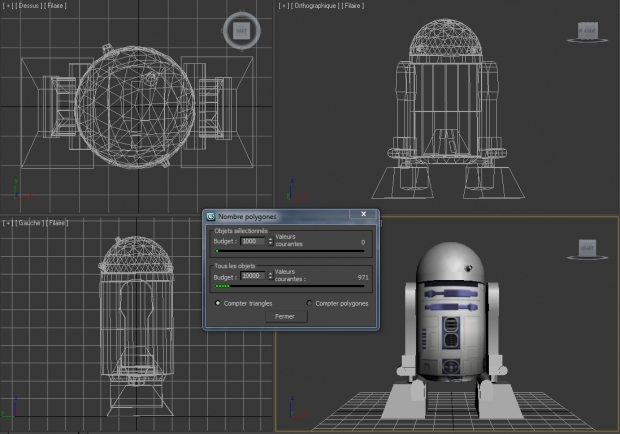Click the wireframe dome in the Dessus viewport
Viewport: 620px width, 434px height.
point(134,107)
